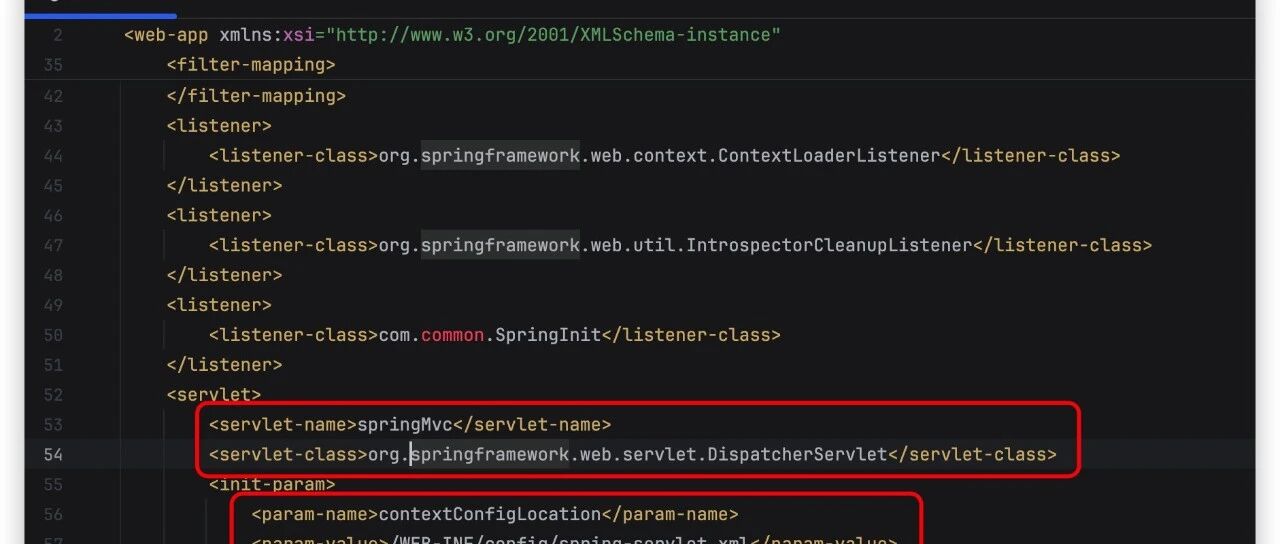Select the SpringInit class name
1280x544 pixels.
point(548,335)
